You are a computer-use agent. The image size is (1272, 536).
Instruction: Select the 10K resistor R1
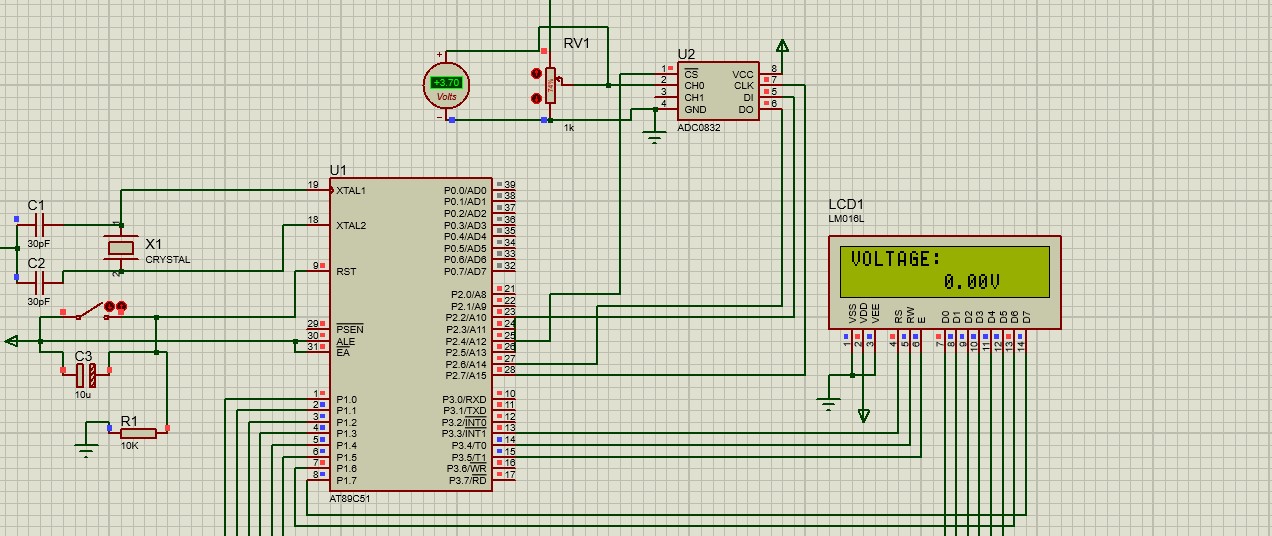[x=137, y=433]
